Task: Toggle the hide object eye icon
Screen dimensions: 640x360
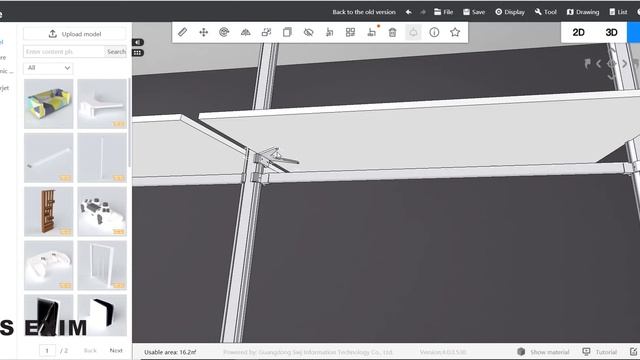Action: (308, 32)
